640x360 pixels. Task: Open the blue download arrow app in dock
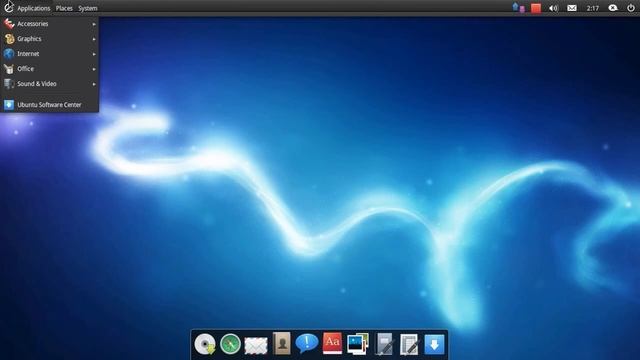click(434, 344)
